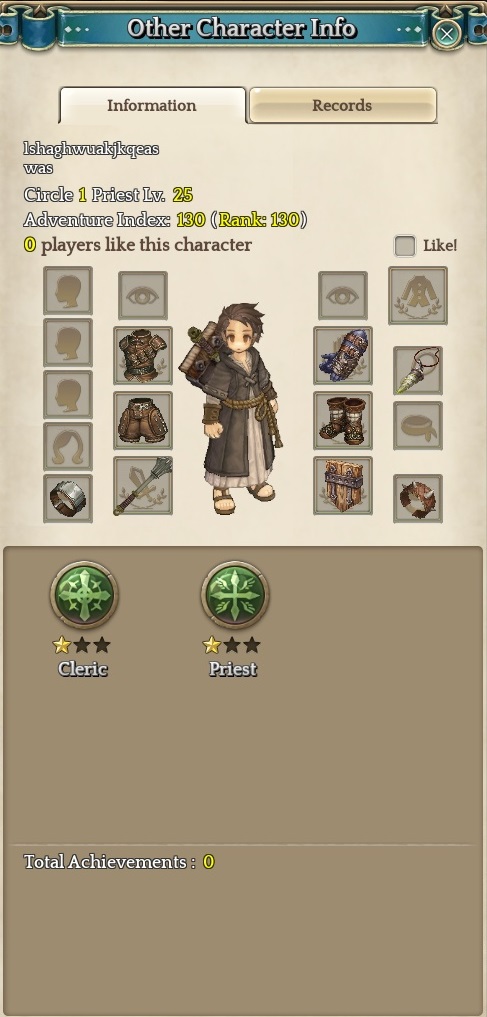This screenshot has width=487, height=1017.
Task: Select the silver ring slot
Action: 68,498
